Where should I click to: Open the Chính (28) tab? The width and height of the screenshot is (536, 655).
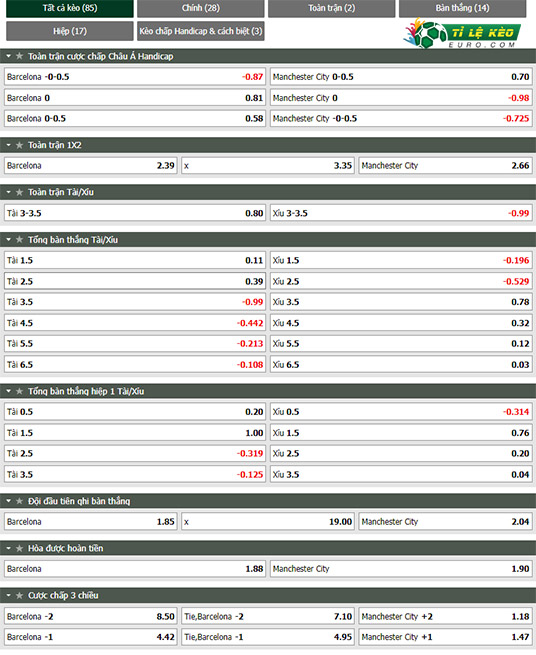tap(201, 8)
